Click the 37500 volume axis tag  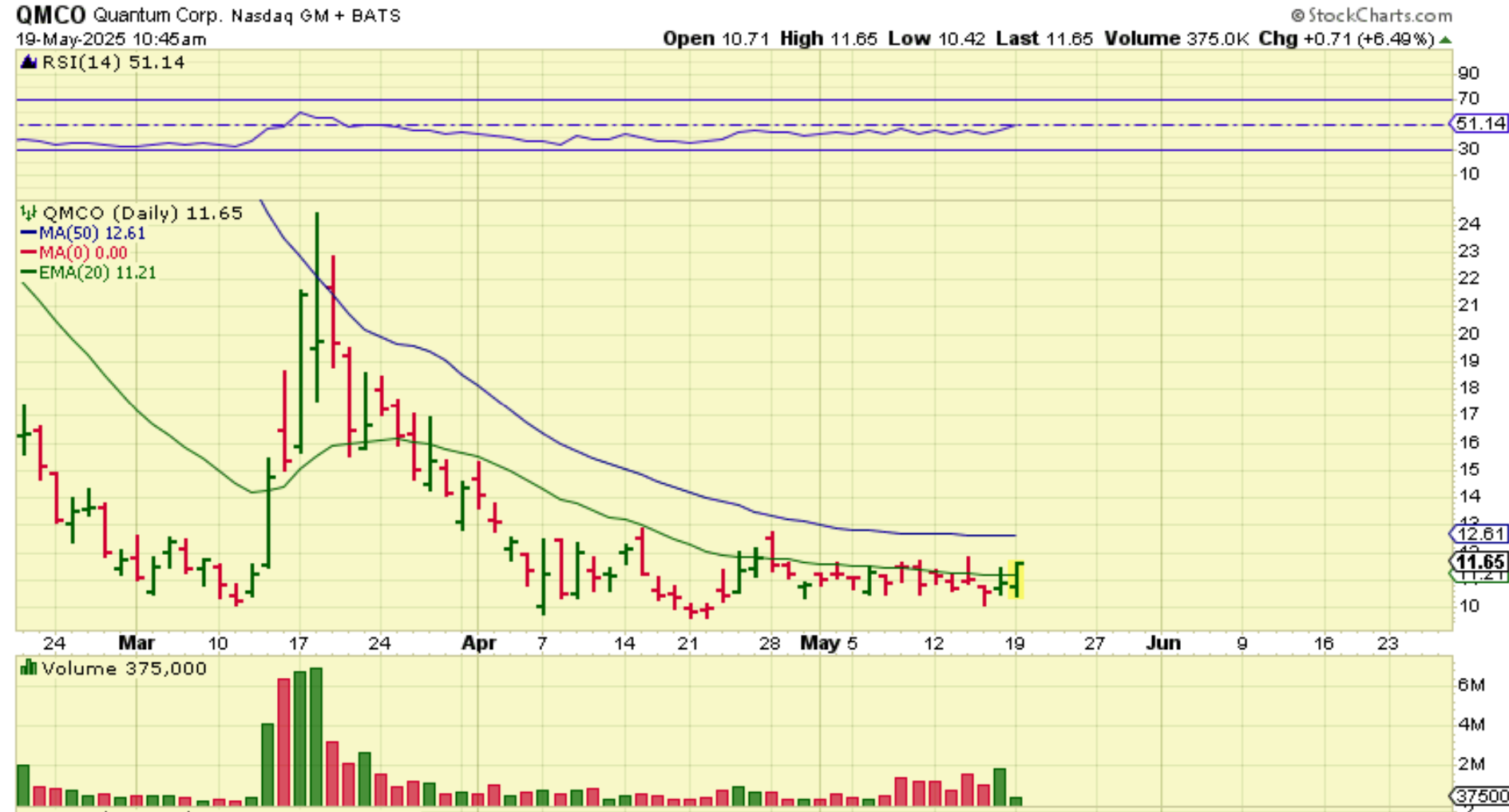click(x=1479, y=796)
